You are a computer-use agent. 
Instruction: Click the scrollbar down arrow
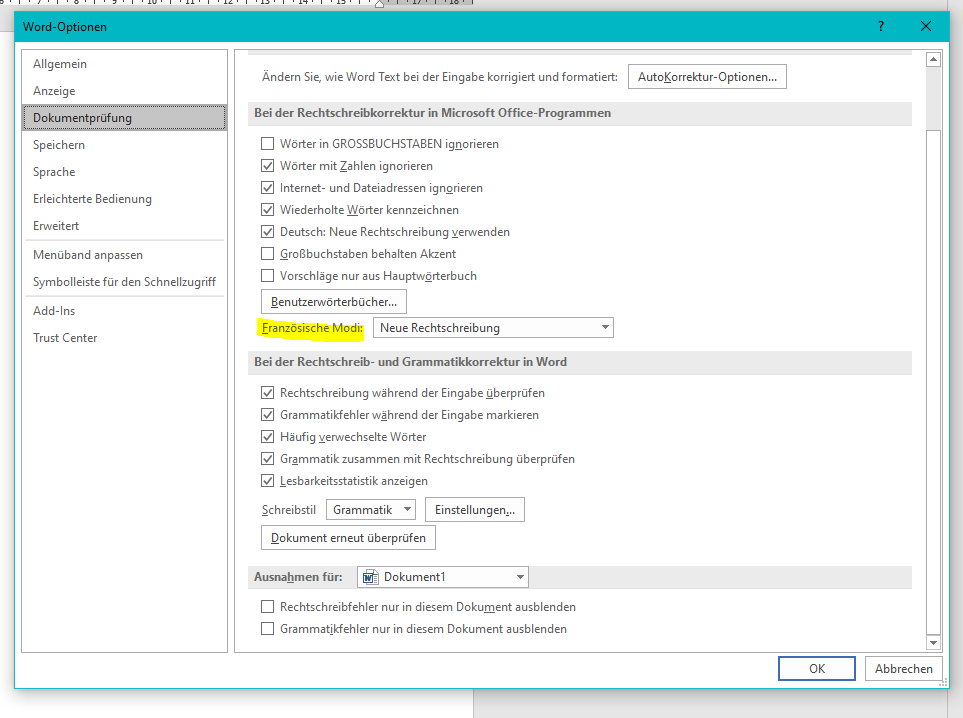pyautogui.click(x=933, y=642)
